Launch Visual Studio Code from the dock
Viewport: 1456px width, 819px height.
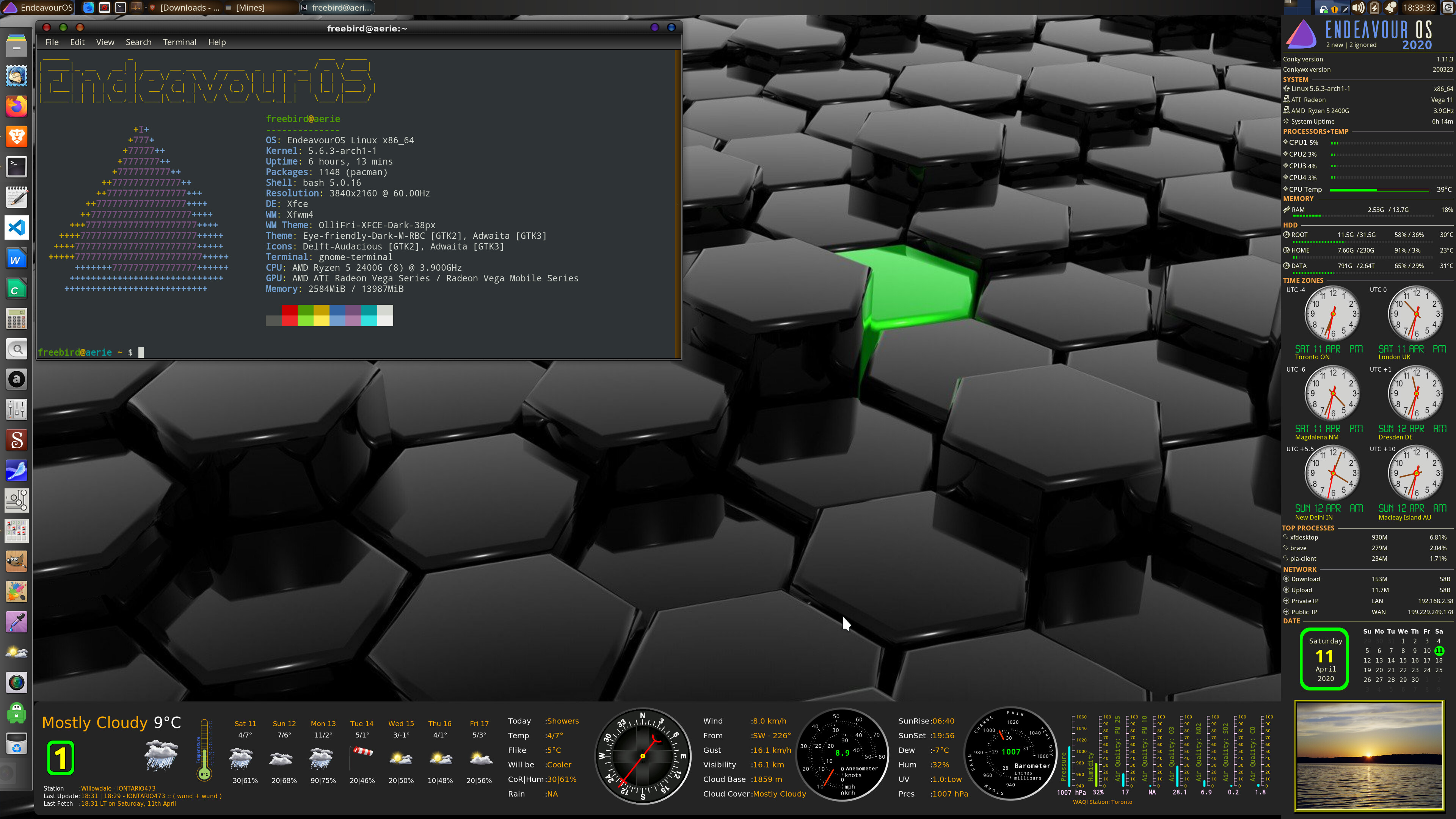tap(16, 228)
